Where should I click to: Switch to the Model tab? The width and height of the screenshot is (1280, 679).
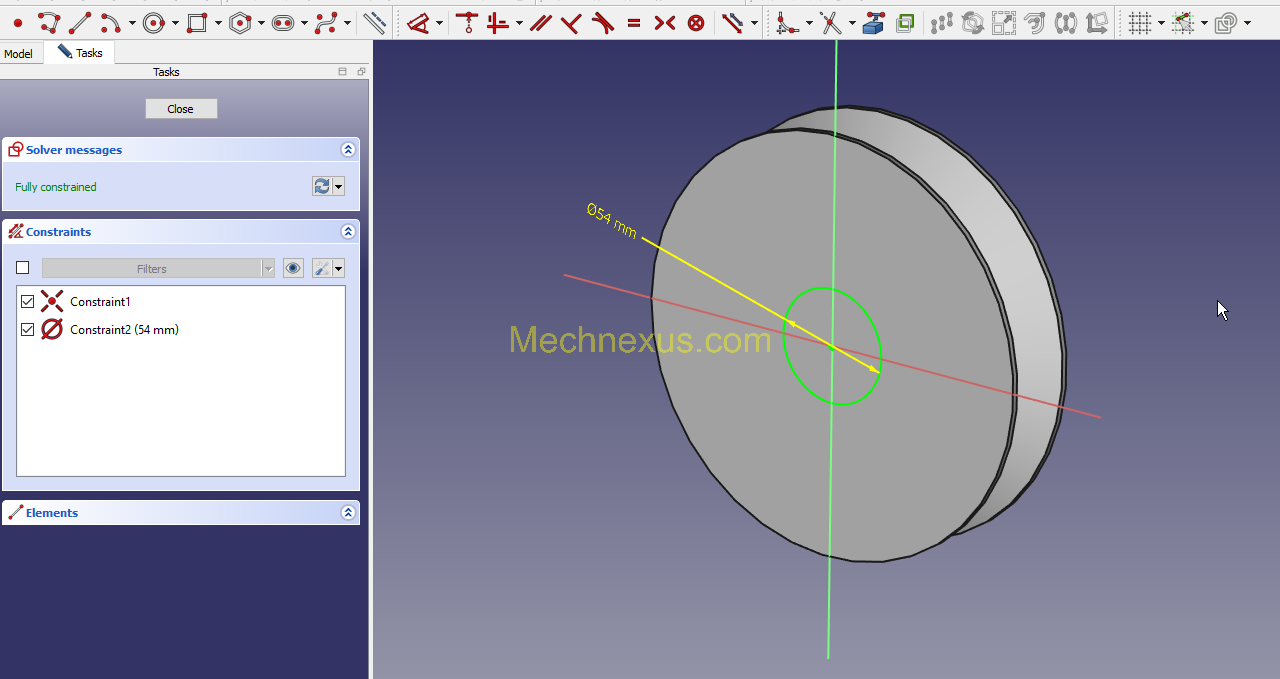pos(18,54)
